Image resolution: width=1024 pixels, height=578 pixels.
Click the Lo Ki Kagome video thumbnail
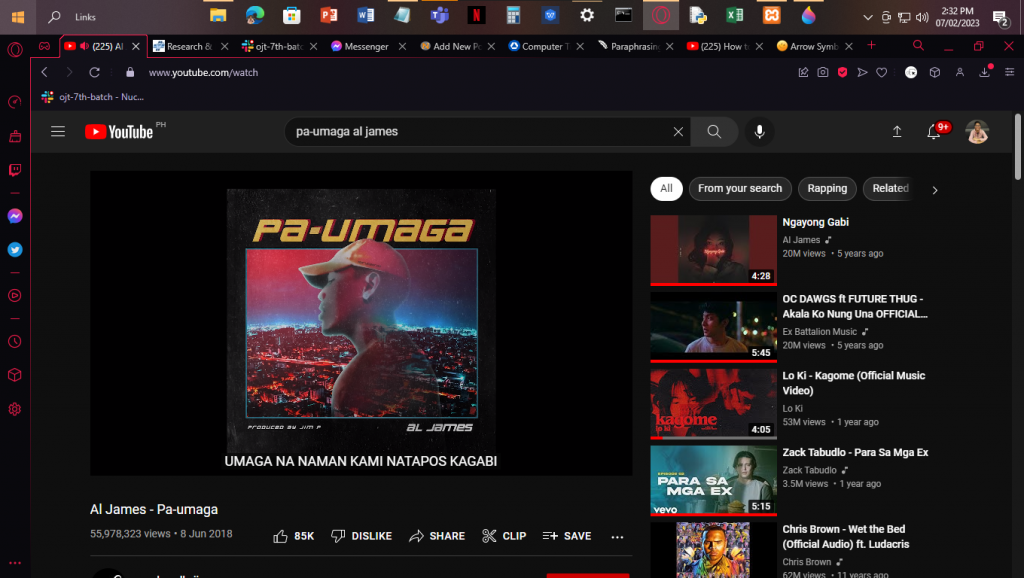pos(713,404)
